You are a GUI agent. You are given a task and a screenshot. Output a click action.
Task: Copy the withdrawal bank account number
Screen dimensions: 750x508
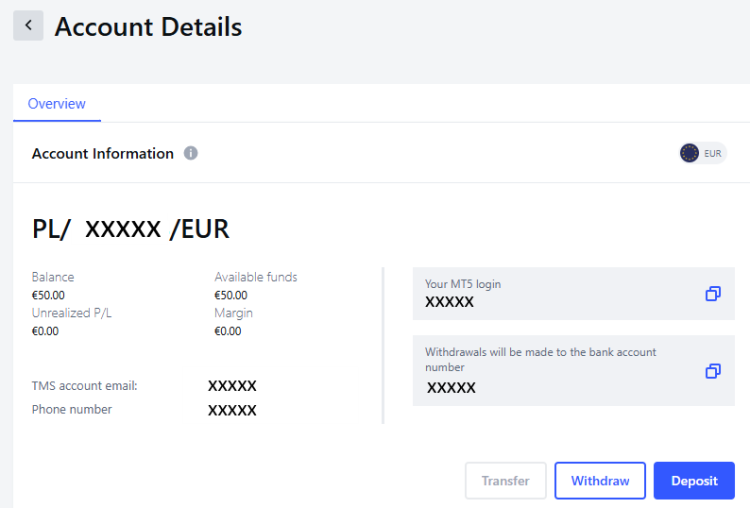[x=712, y=371]
